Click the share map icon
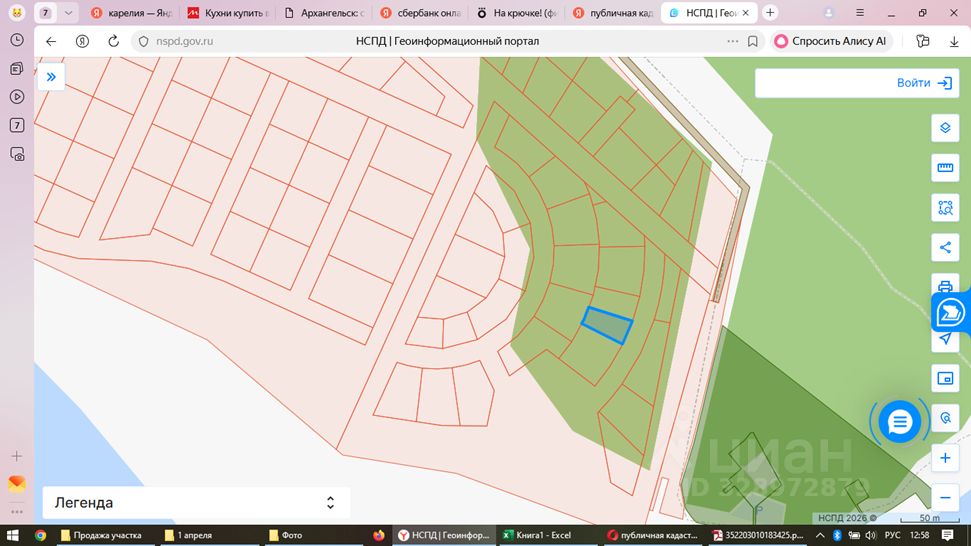The width and height of the screenshot is (971, 546). click(x=945, y=248)
